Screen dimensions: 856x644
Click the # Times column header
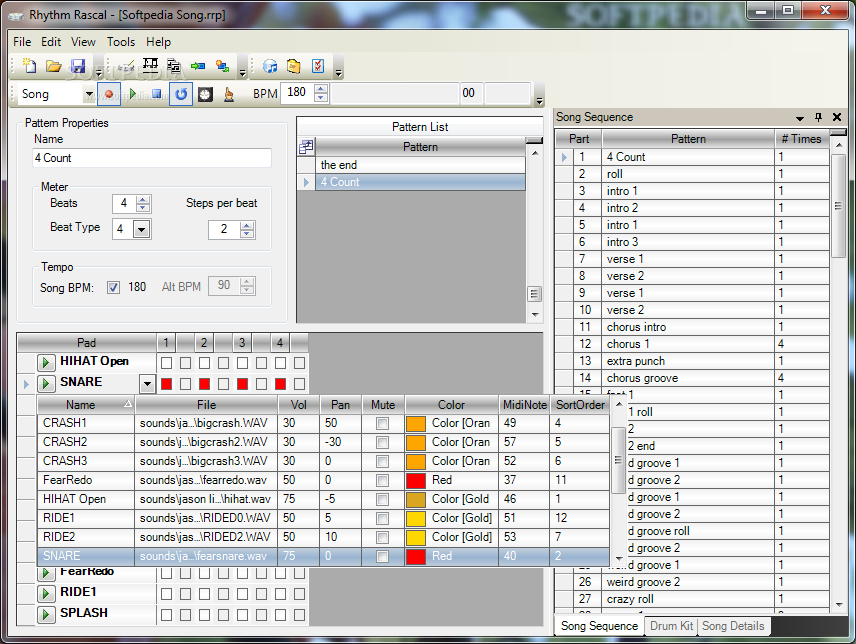(801, 139)
